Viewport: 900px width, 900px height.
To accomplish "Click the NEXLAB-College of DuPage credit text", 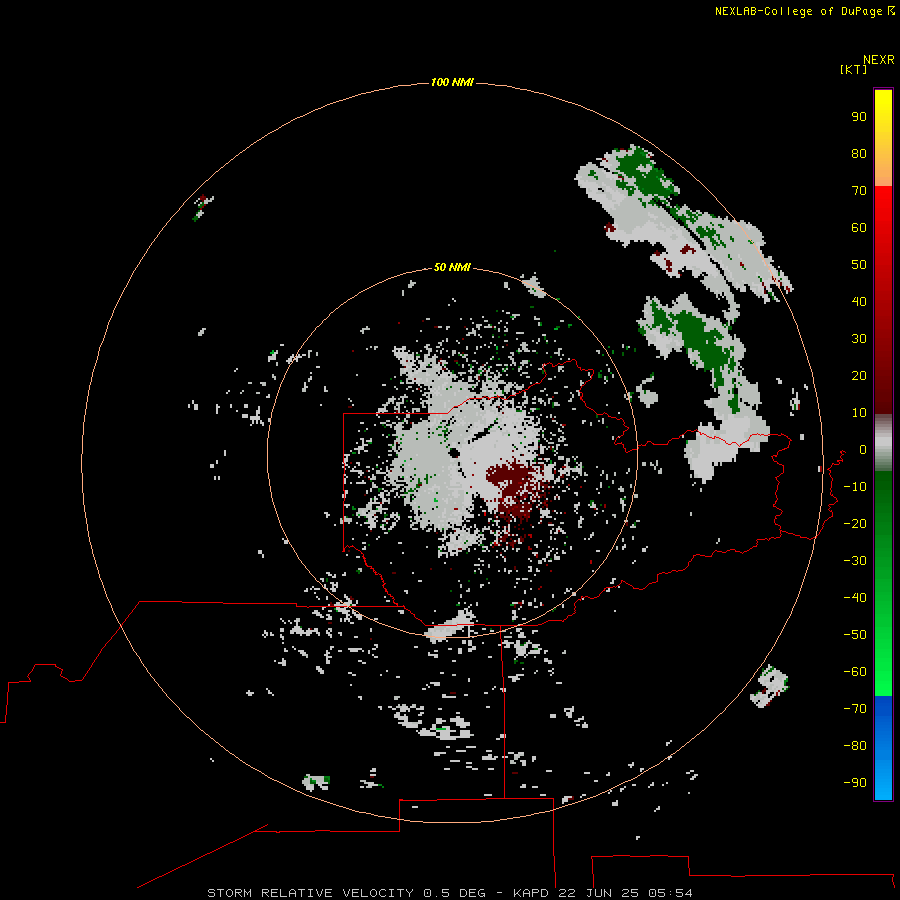I will tap(805, 11).
